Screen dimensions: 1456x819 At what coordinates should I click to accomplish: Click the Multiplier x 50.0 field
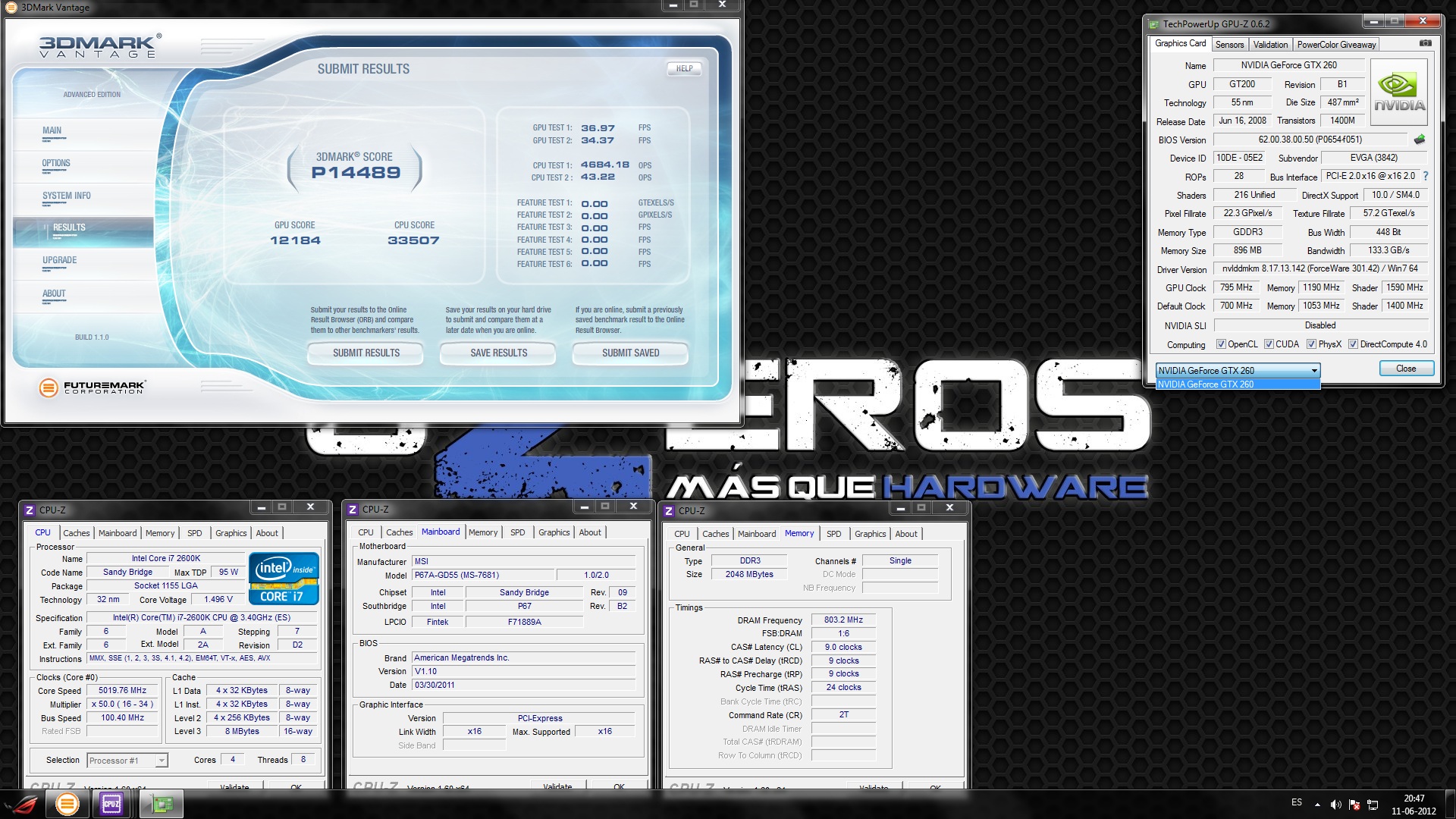tap(122, 704)
